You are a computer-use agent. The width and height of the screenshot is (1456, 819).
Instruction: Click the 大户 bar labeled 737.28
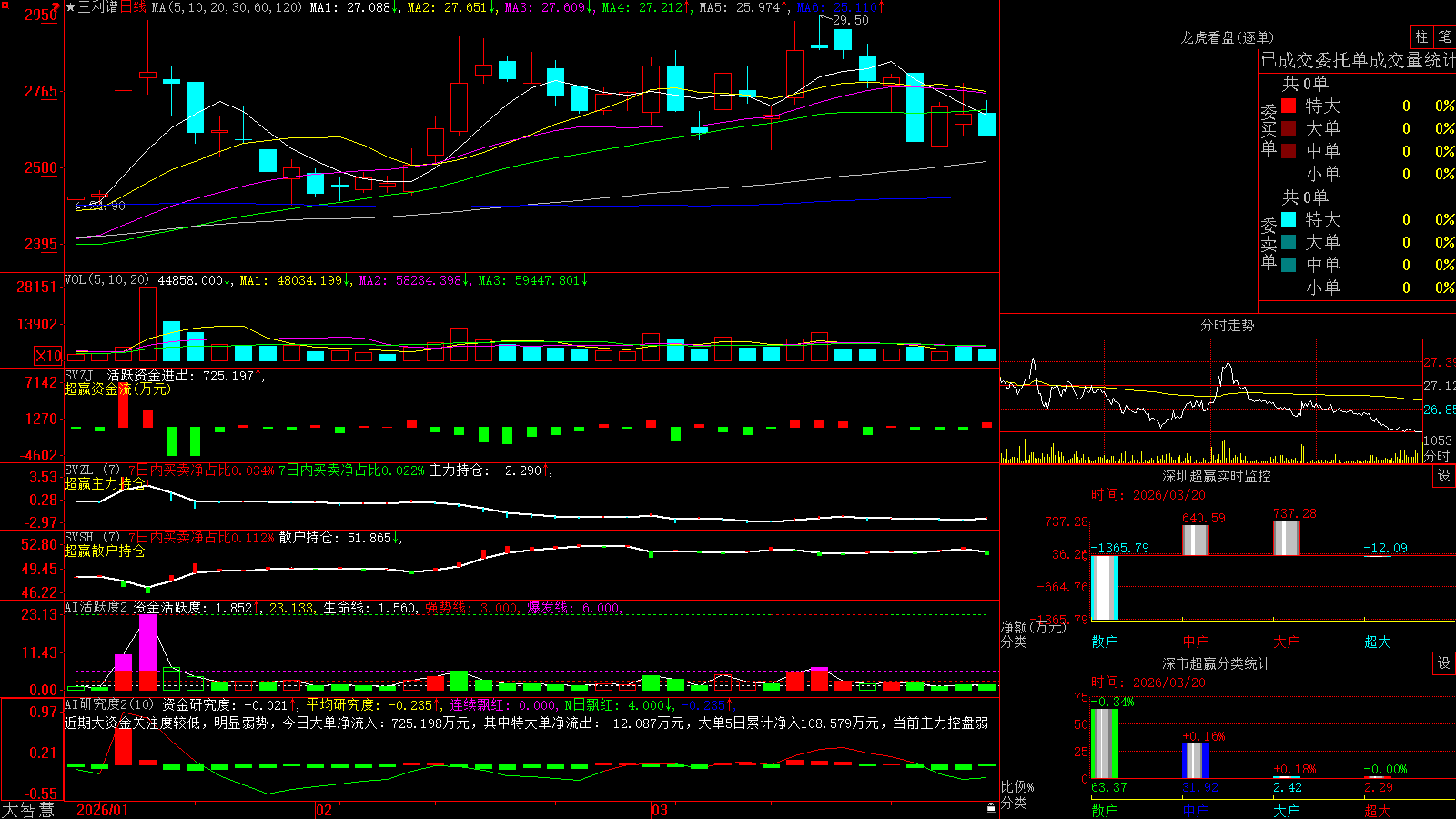click(x=1286, y=537)
